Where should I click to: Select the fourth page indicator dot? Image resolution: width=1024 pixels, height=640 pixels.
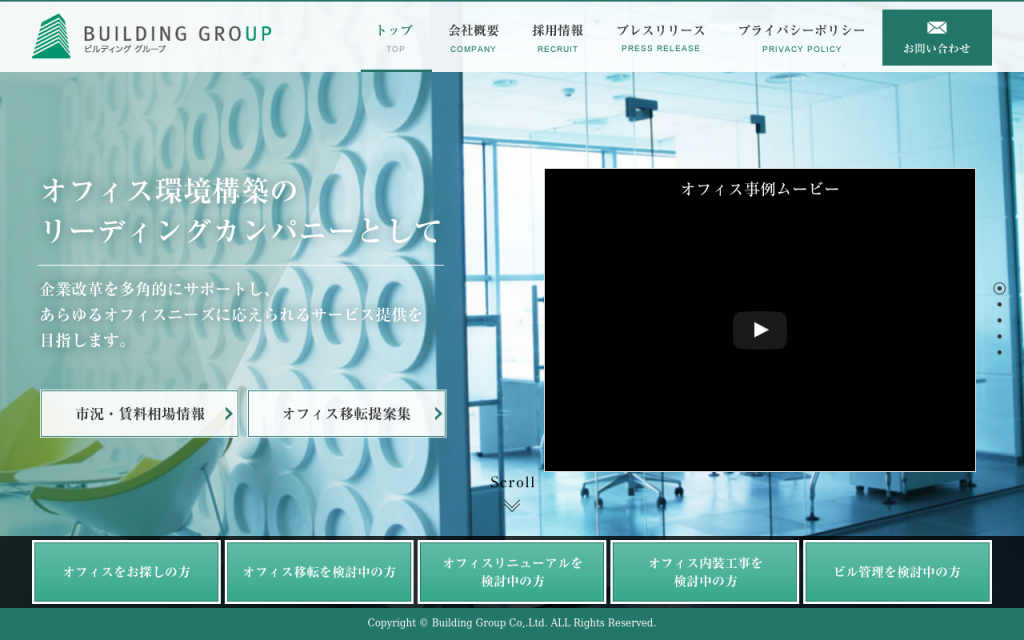pos(999,336)
